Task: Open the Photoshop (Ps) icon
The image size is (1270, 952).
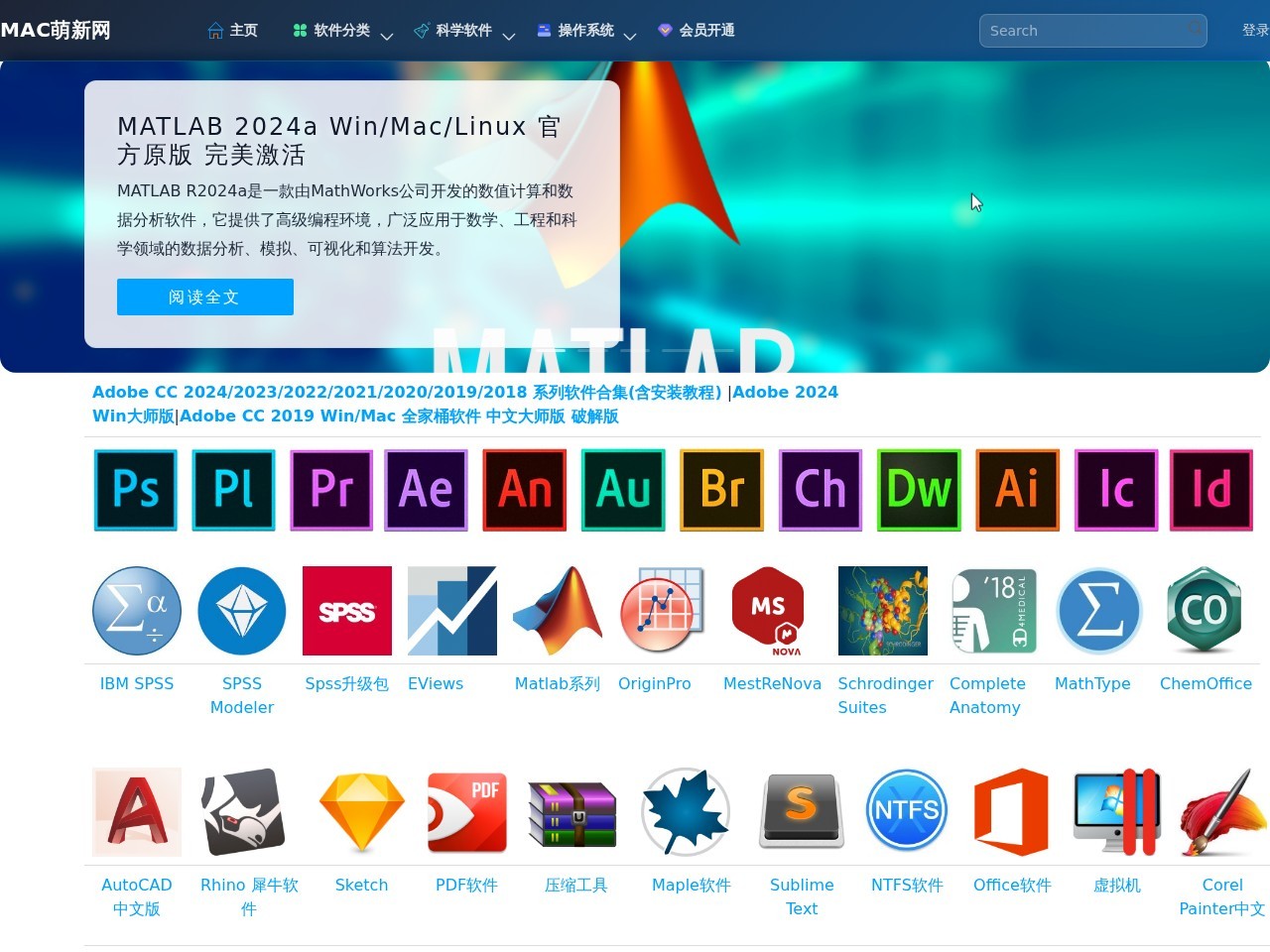Action: [x=136, y=490]
